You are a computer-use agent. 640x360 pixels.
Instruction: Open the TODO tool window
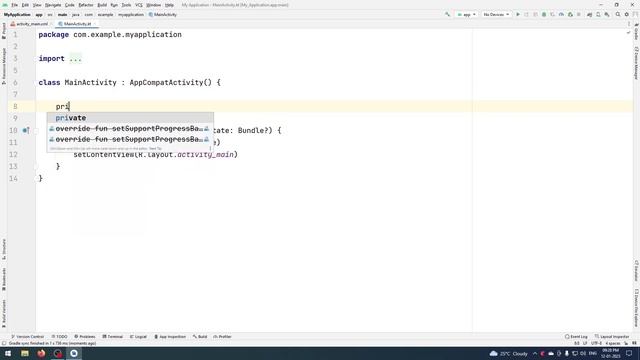[60, 337]
